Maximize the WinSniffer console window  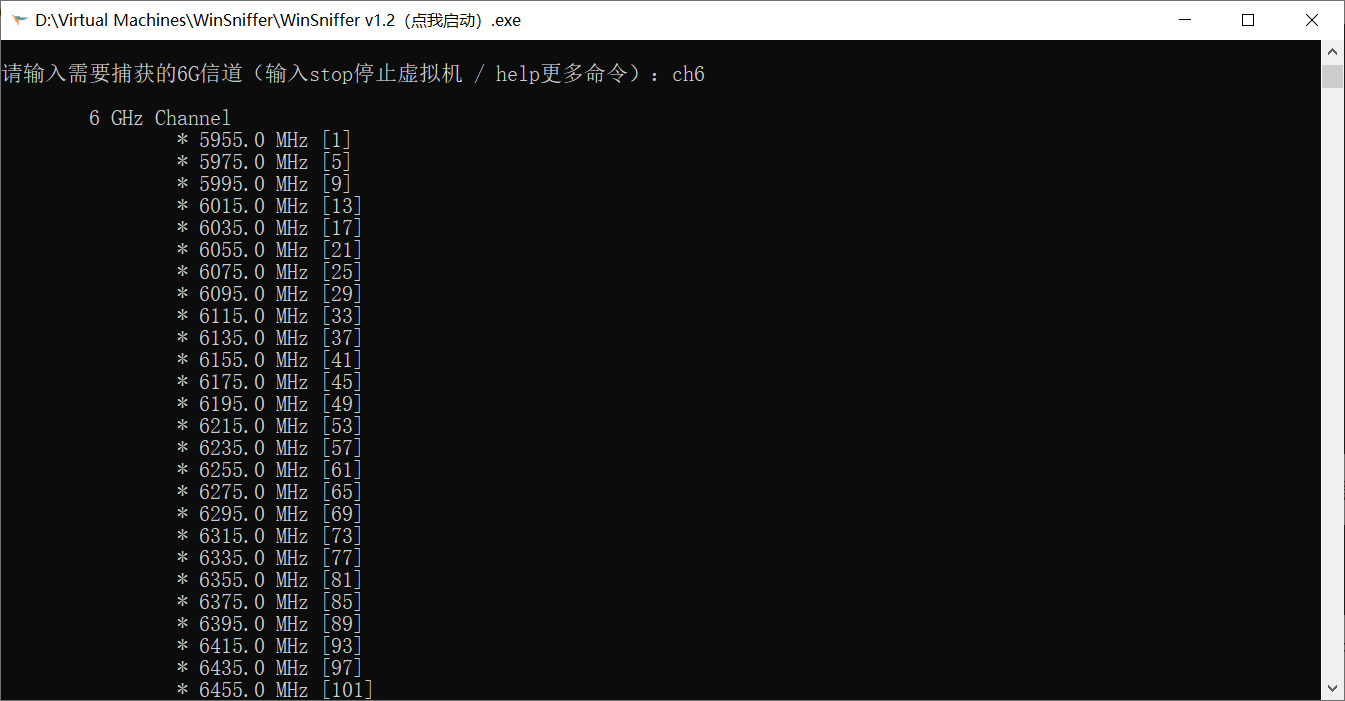point(1248,20)
